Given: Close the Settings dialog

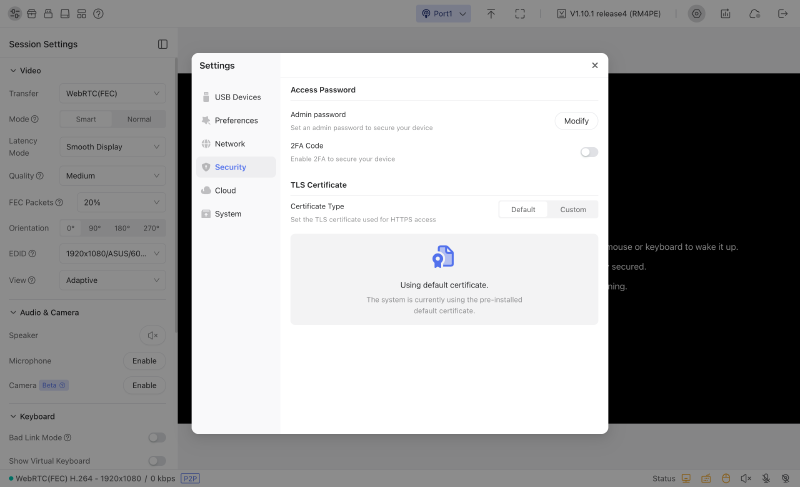Looking at the screenshot, I should (x=594, y=65).
